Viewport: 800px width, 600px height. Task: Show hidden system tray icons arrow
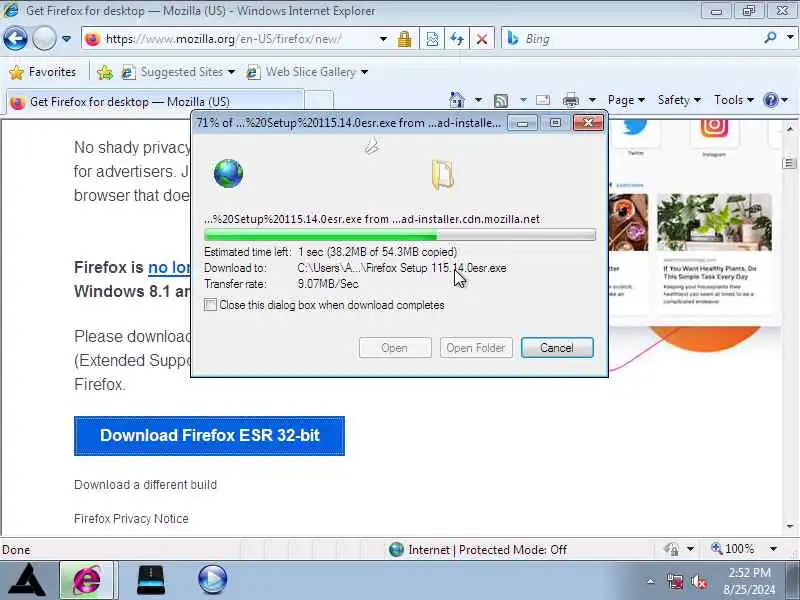[x=651, y=581]
